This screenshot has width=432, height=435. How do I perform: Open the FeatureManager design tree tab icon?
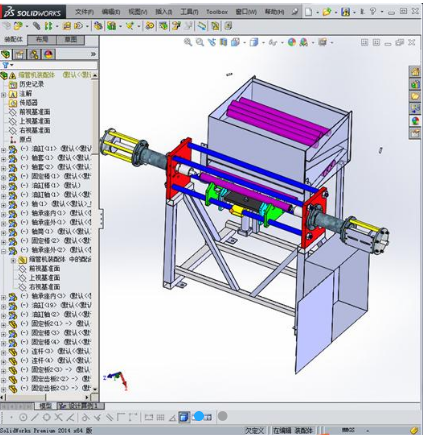coord(6,54)
